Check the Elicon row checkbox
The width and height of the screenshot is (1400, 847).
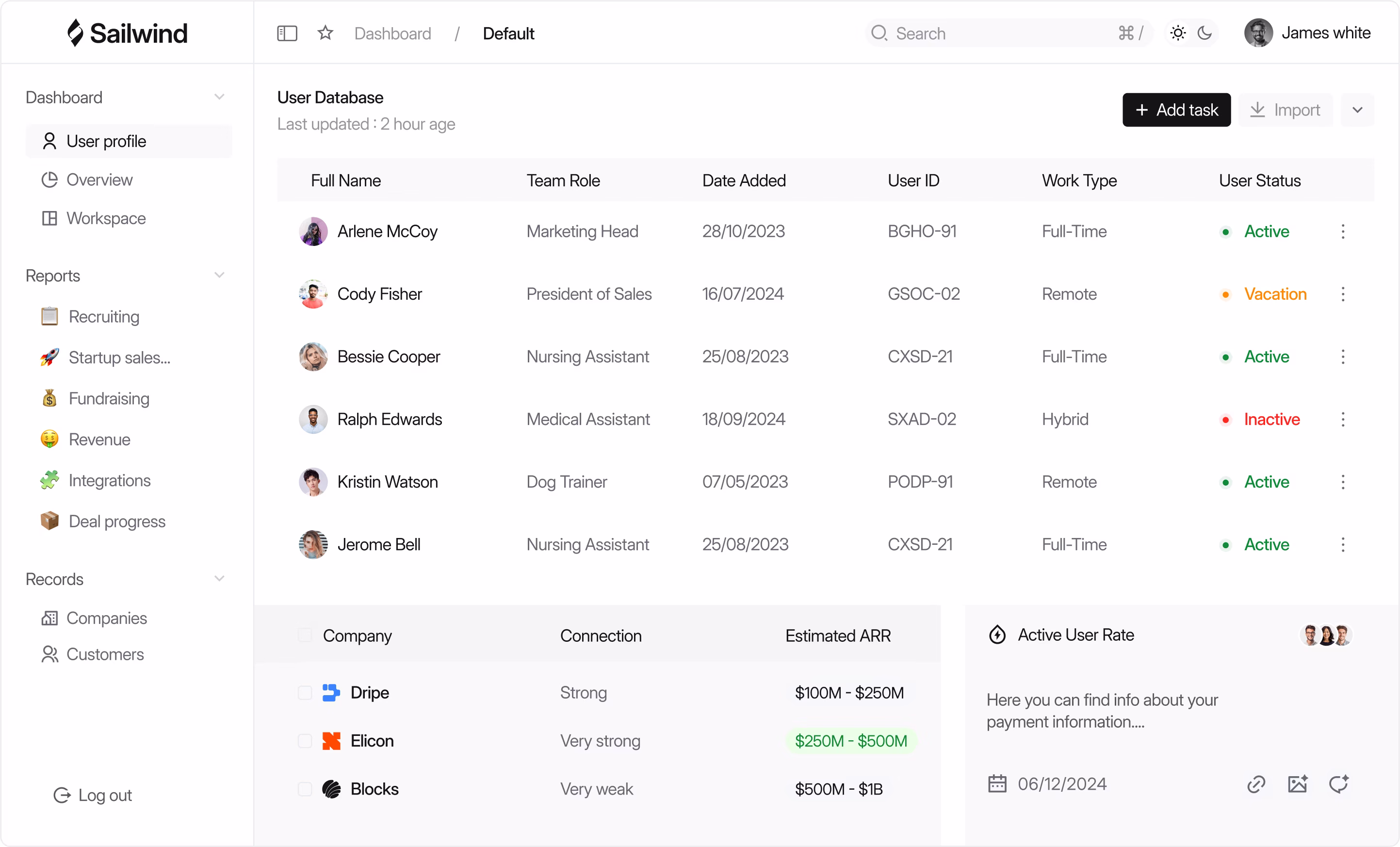305,741
